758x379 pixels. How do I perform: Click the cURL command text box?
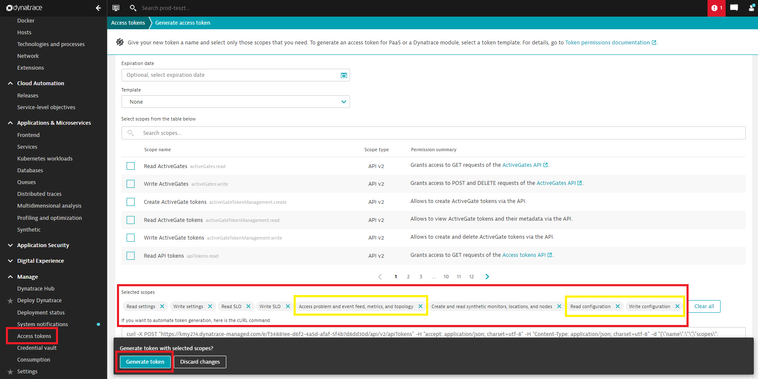433,334
